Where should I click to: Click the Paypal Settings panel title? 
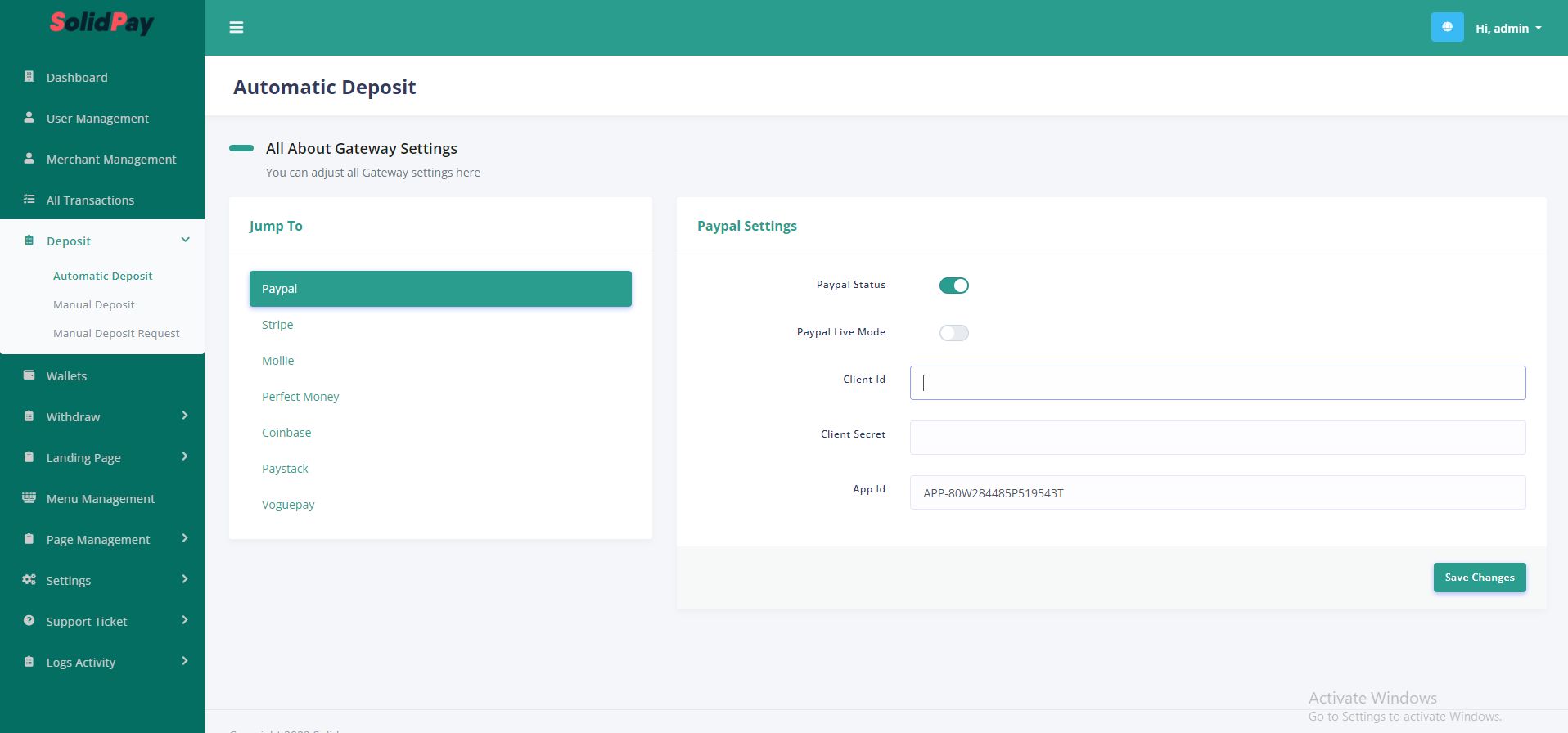click(747, 226)
